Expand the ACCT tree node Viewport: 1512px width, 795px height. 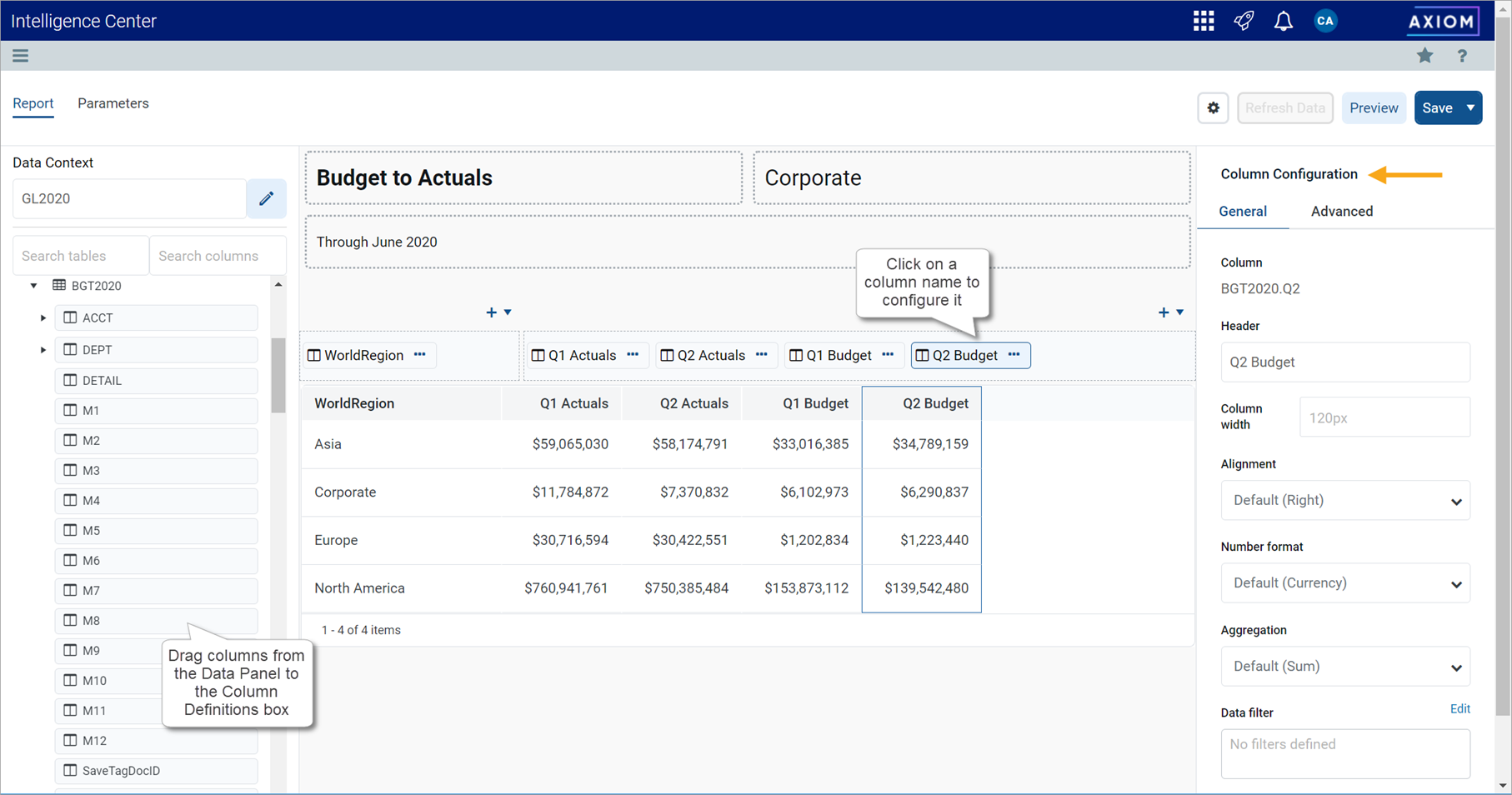pos(43,318)
